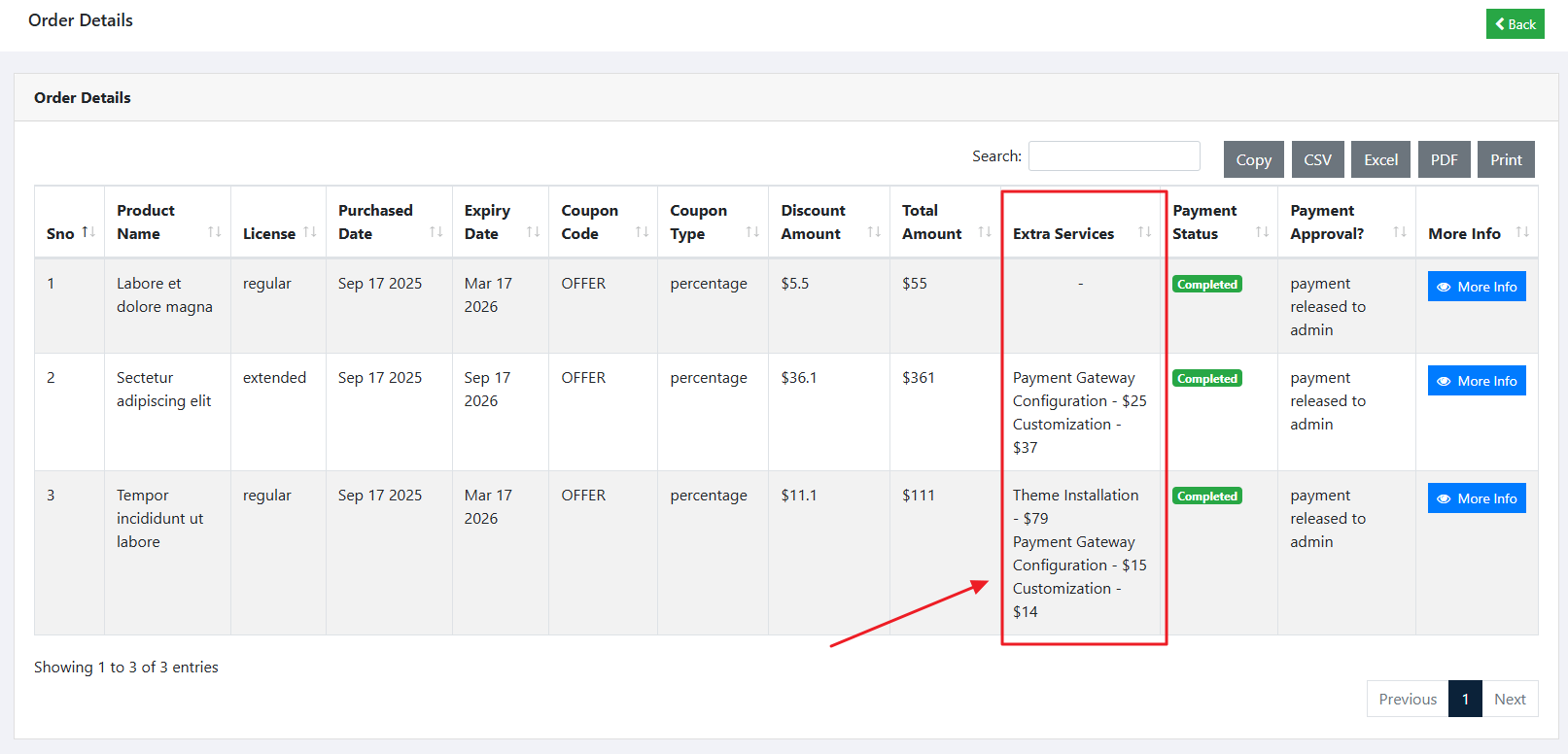Sort by Discount Amount arrows
The image size is (1568, 754).
click(874, 232)
